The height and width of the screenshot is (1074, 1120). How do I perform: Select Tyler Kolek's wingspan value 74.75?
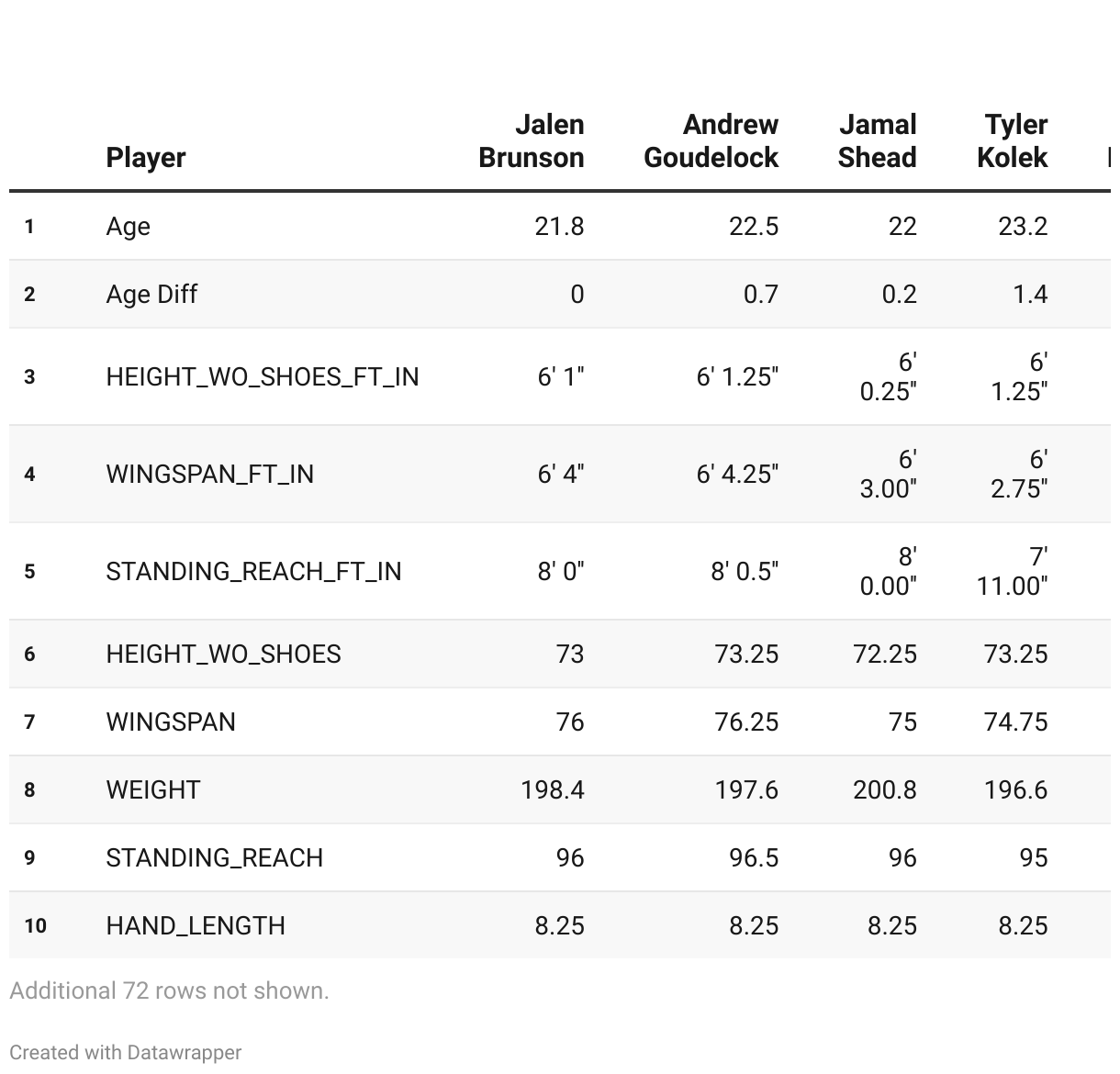pos(1015,722)
